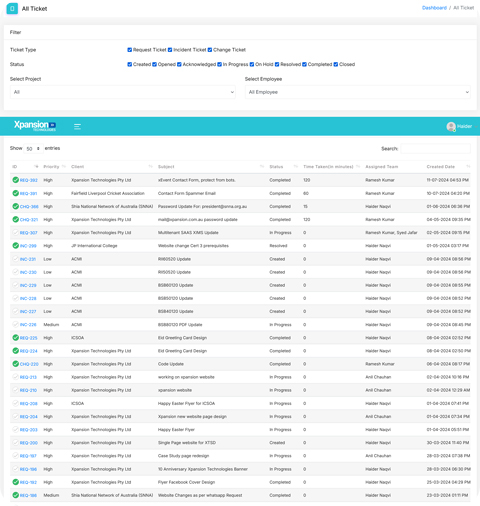Open ticket link INC-227
This screenshot has width=480, height=506.
click(x=28, y=312)
